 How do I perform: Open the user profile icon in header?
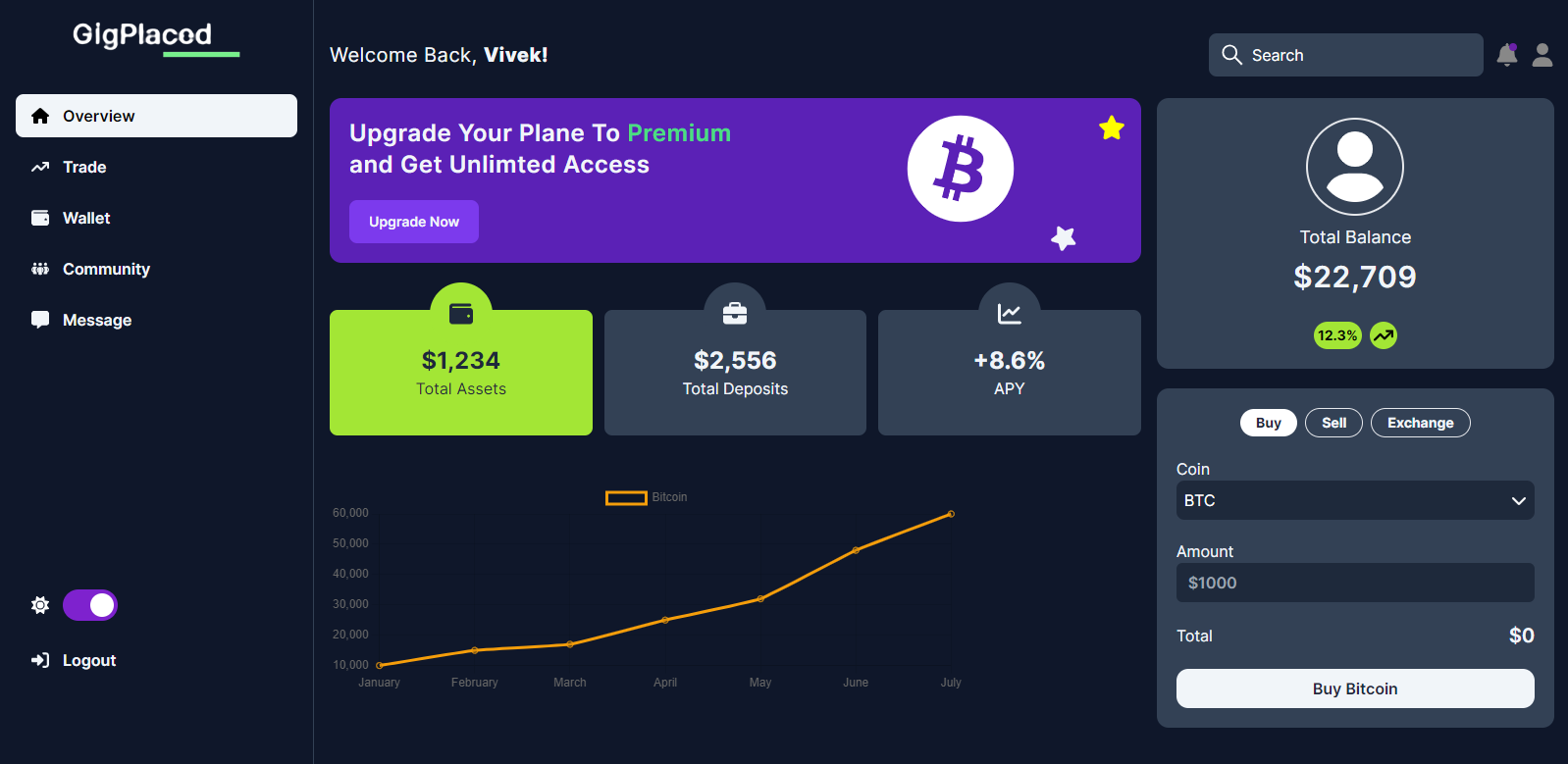pyautogui.click(x=1542, y=55)
